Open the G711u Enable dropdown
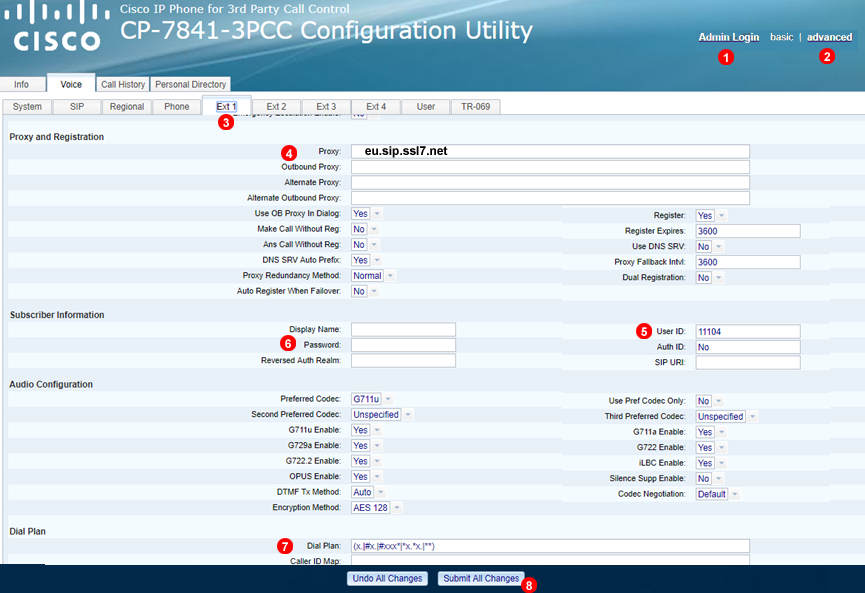 tap(366, 430)
